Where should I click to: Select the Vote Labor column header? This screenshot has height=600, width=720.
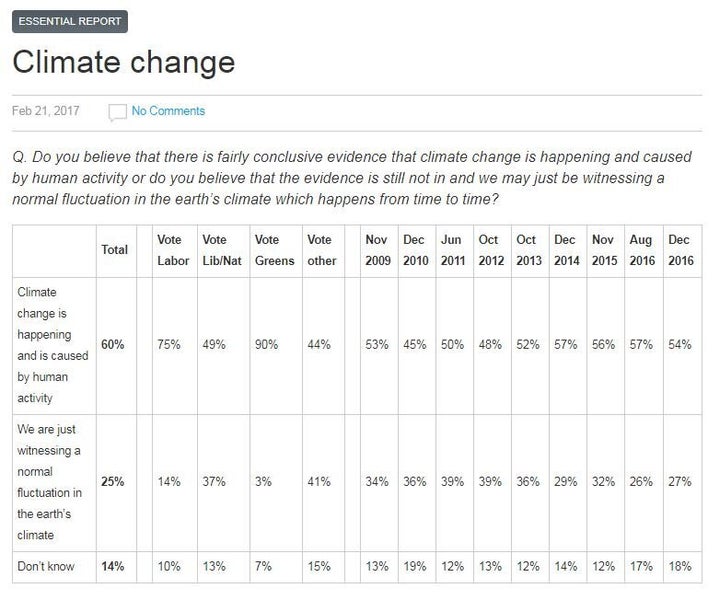[173, 250]
